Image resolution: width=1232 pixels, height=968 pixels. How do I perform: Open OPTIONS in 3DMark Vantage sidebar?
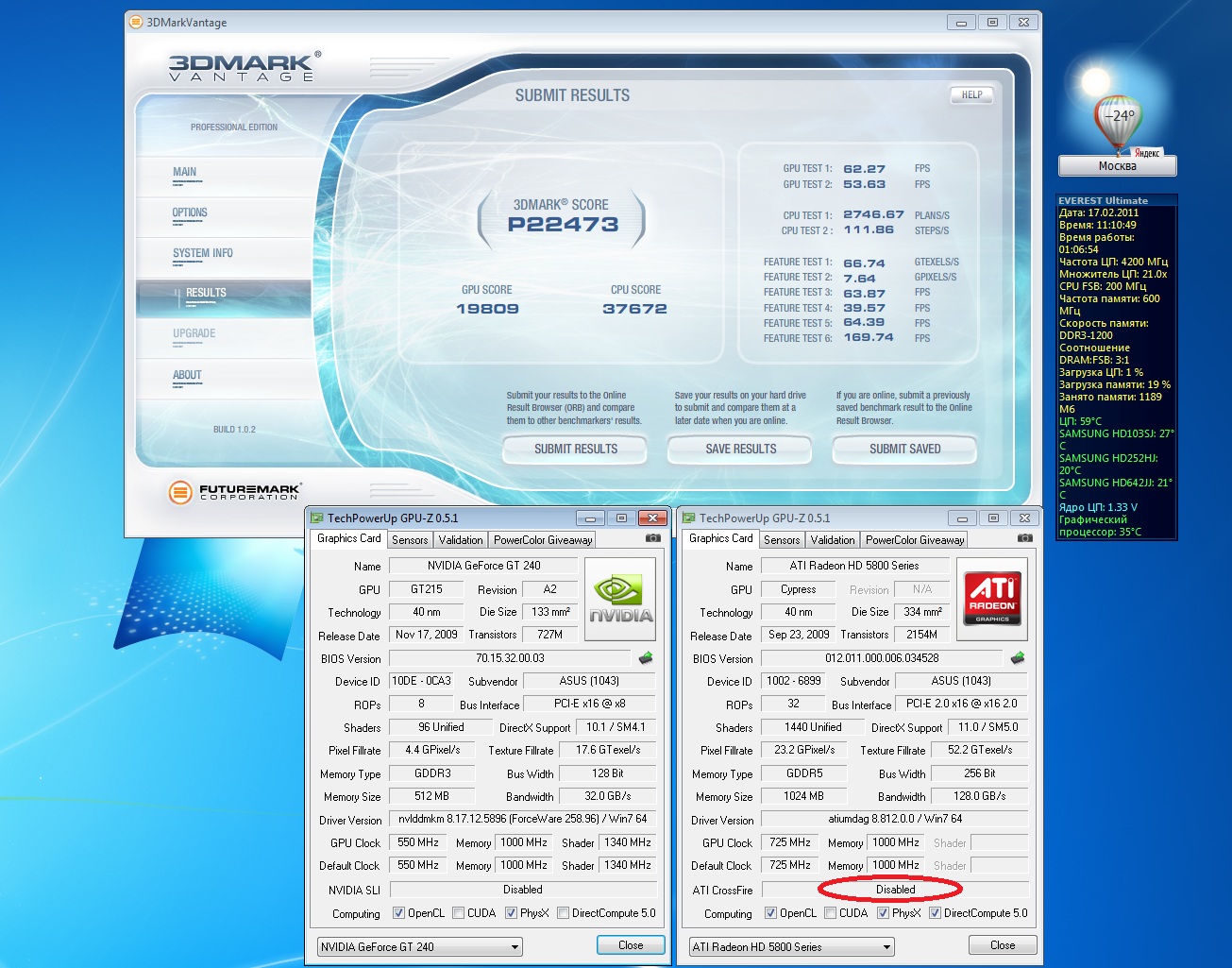click(x=190, y=213)
